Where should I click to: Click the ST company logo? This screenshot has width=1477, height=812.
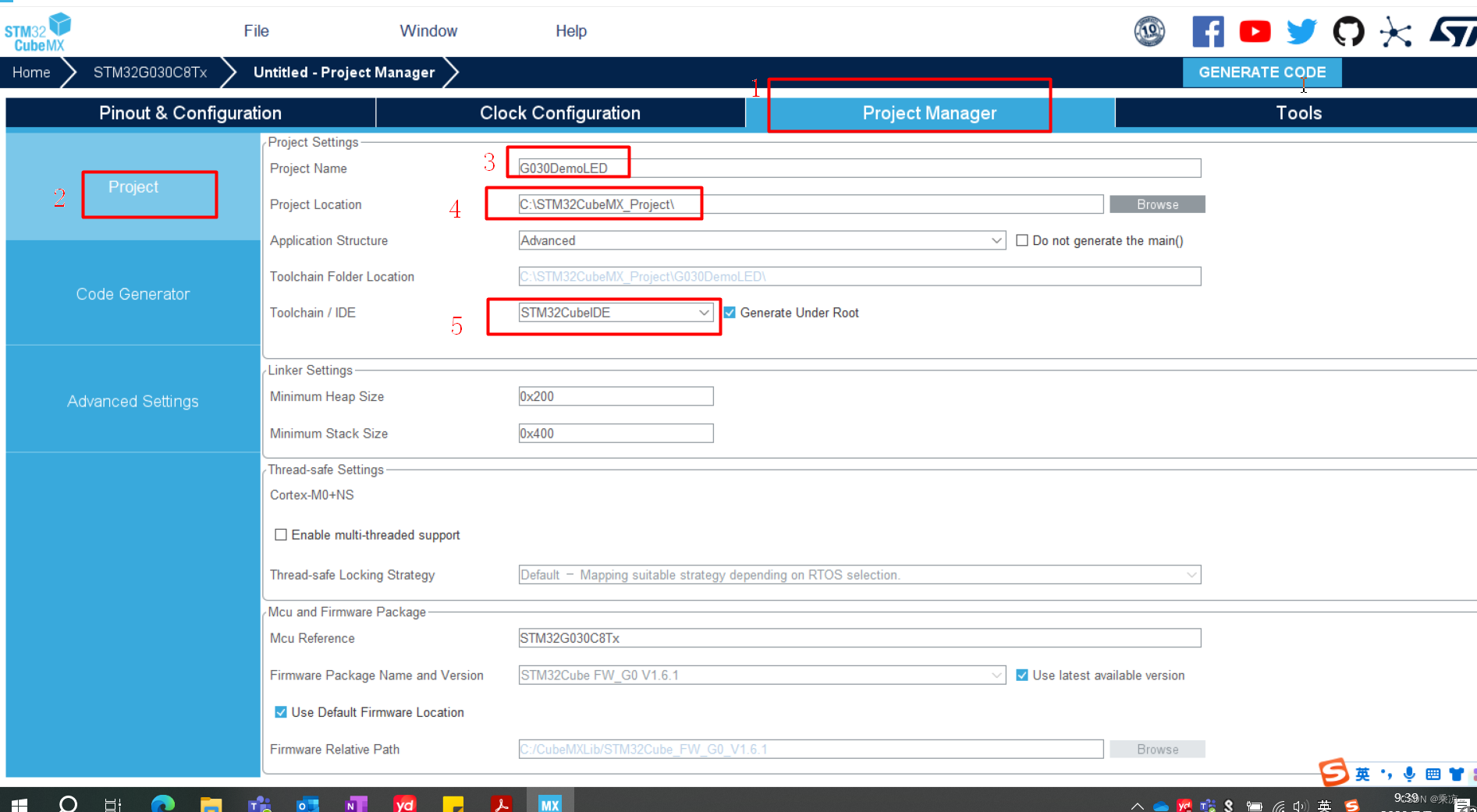1453,32
